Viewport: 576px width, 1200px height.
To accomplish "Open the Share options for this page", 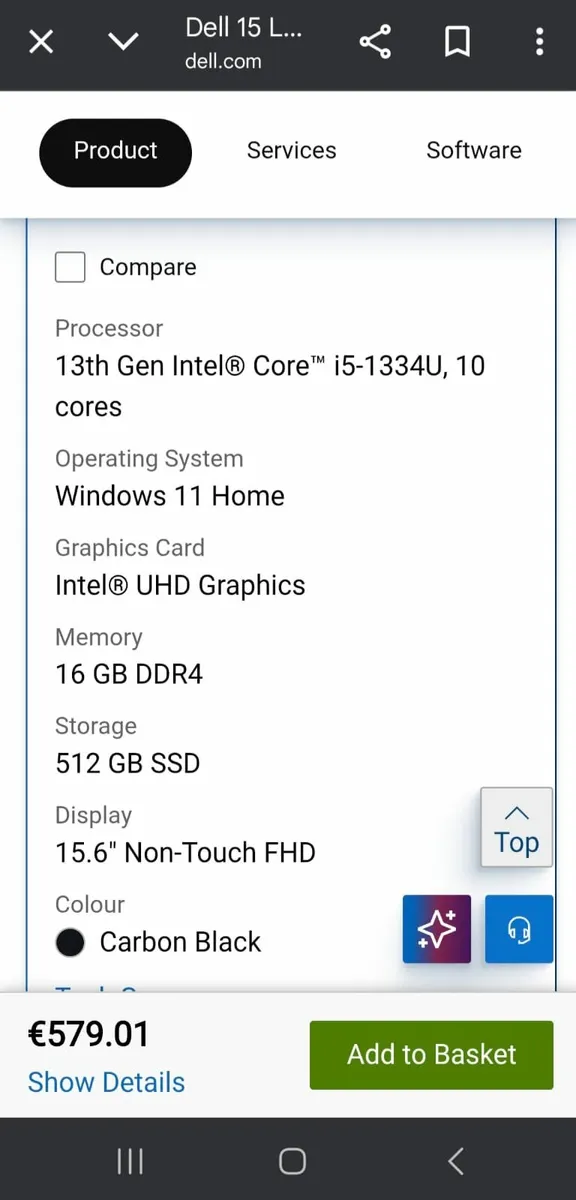I will tap(374, 42).
